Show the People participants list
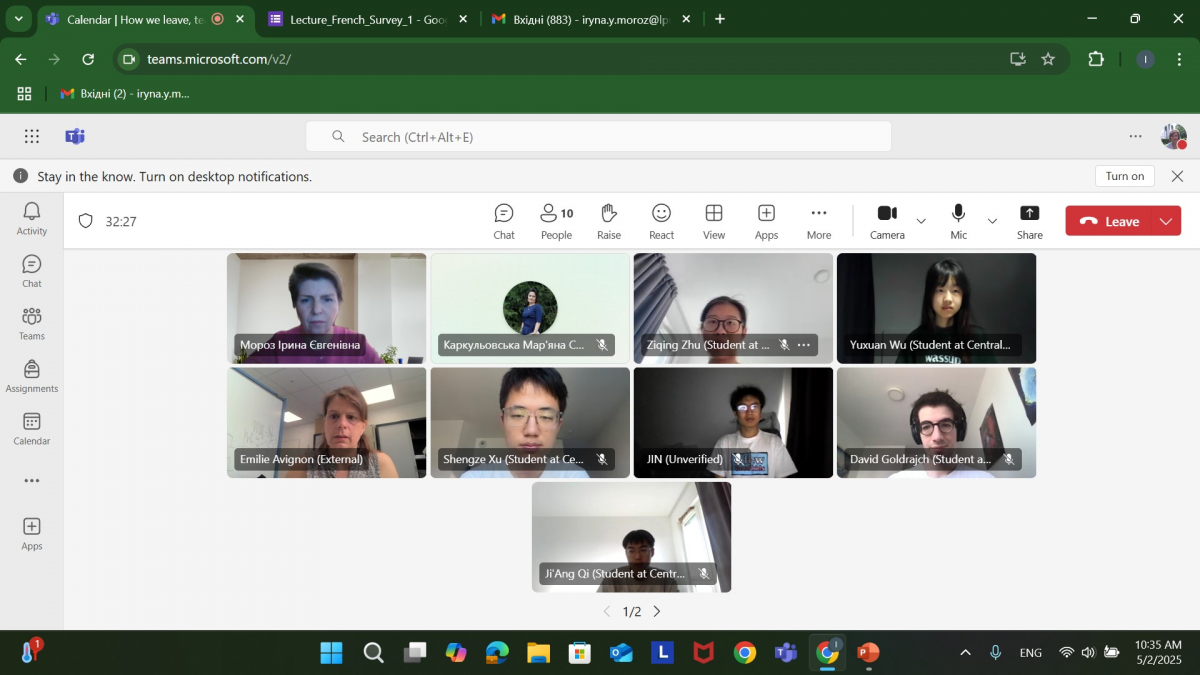1200x675 pixels. tap(556, 221)
